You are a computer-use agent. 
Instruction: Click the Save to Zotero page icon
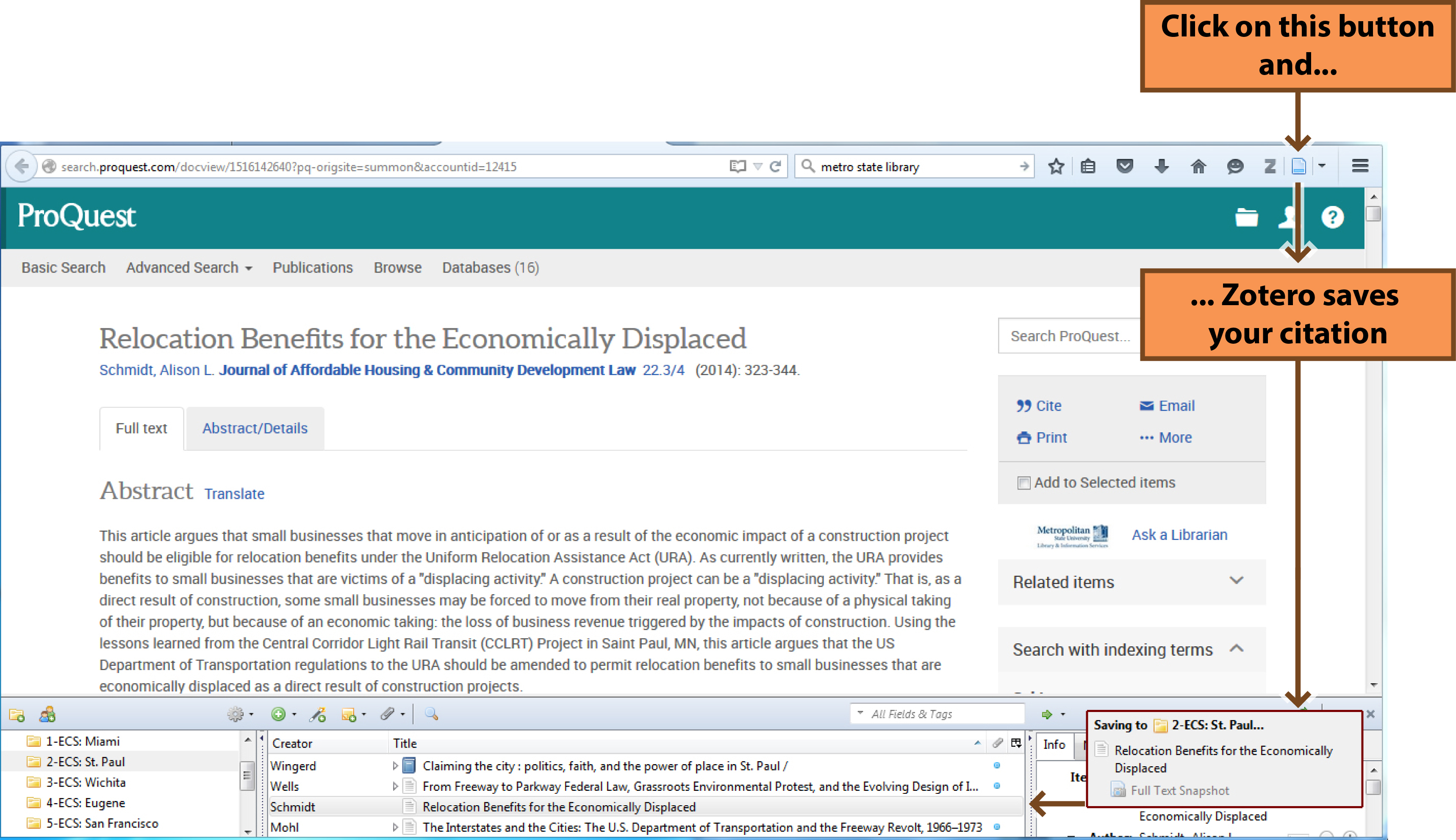coord(1298,167)
